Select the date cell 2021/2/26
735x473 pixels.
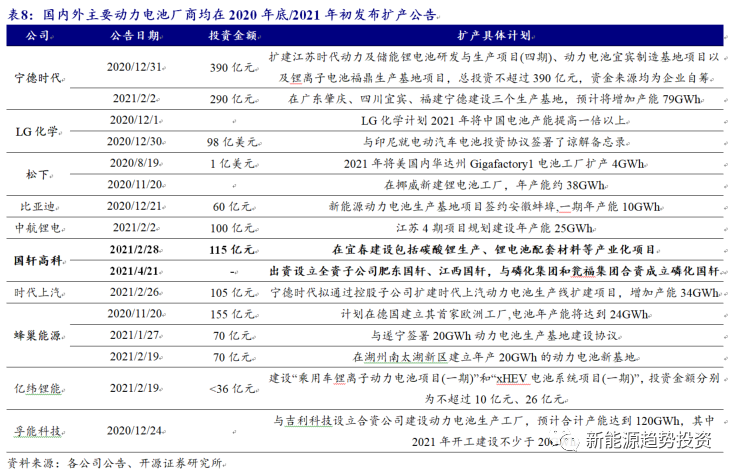135,292
